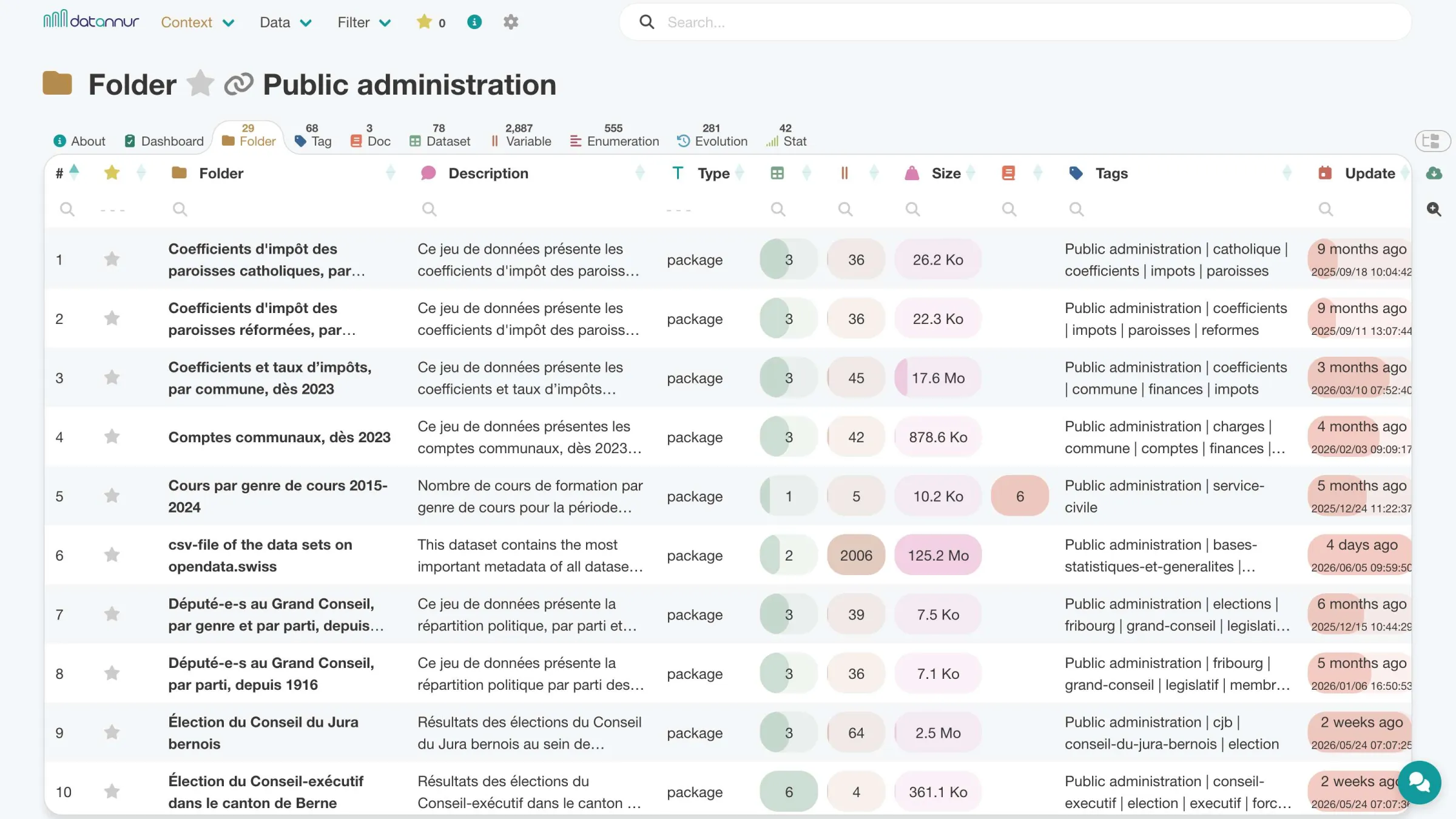Viewport: 1456px width, 819px height.
Task: Sort by Description column arrows
Action: tap(639, 173)
